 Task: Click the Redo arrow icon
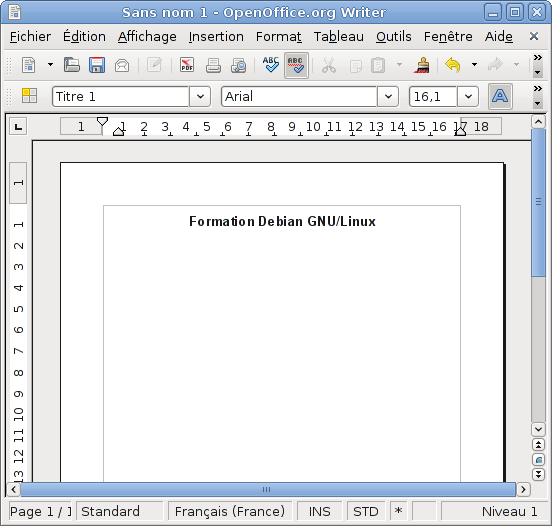[x=495, y=65]
